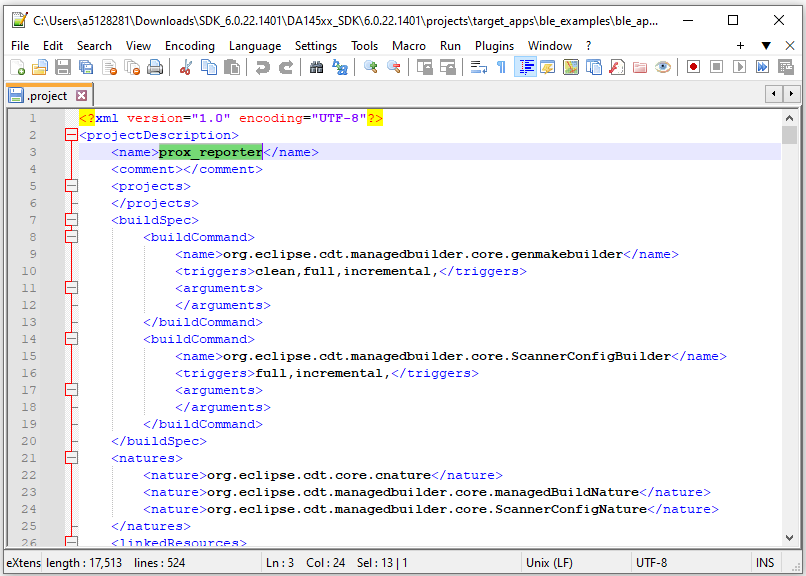
Task: Open the Macro menu
Action: pyautogui.click(x=409, y=46)
